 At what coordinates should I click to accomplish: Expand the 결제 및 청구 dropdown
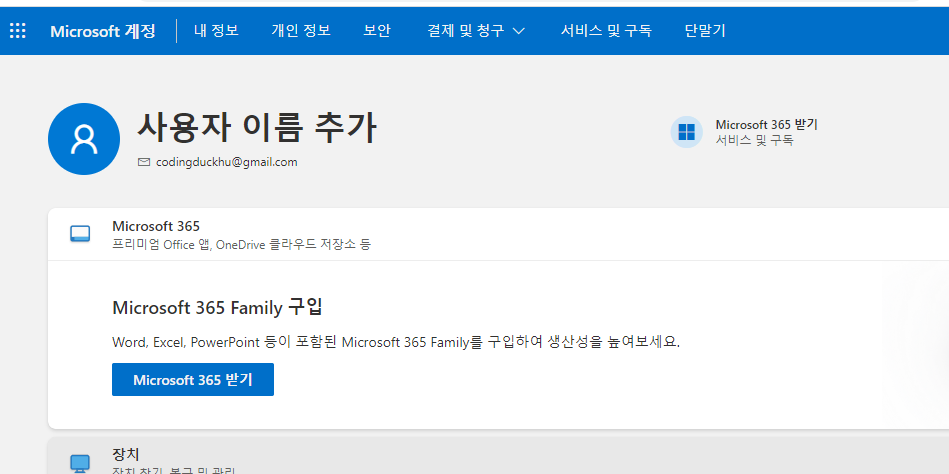tap(476, 30)
